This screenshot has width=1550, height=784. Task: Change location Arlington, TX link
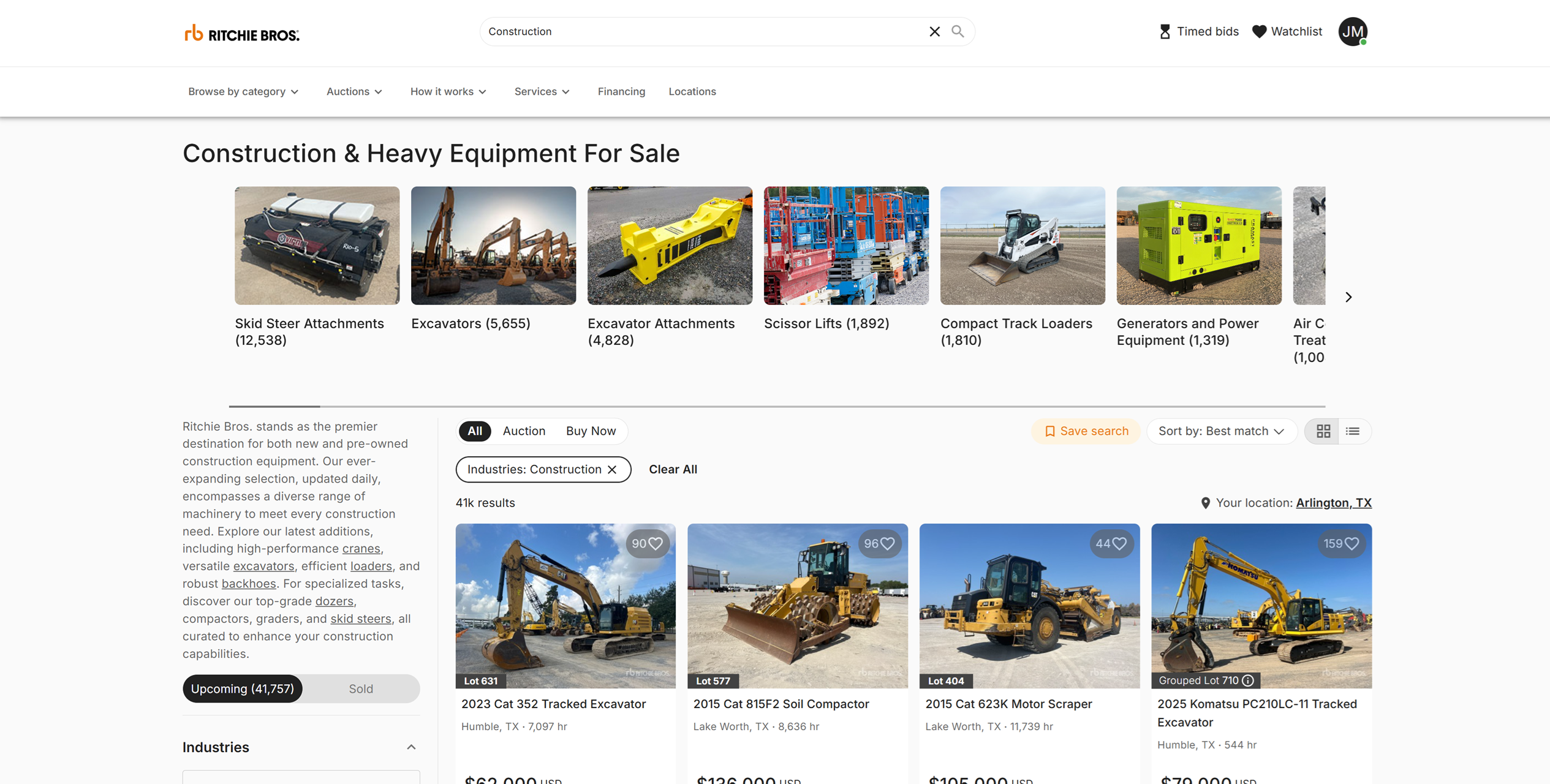pyautogui.click(x=1334, y=503)
